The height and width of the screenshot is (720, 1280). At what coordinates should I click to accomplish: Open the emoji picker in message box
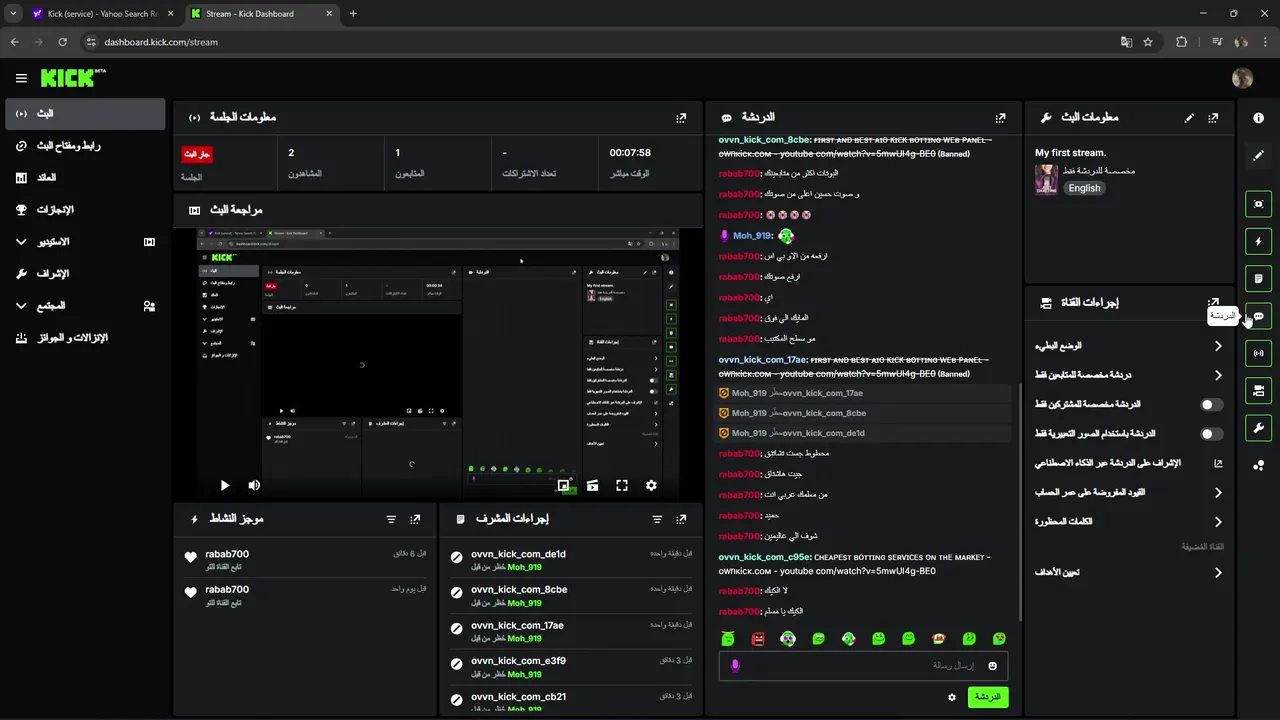pos(993,666)
